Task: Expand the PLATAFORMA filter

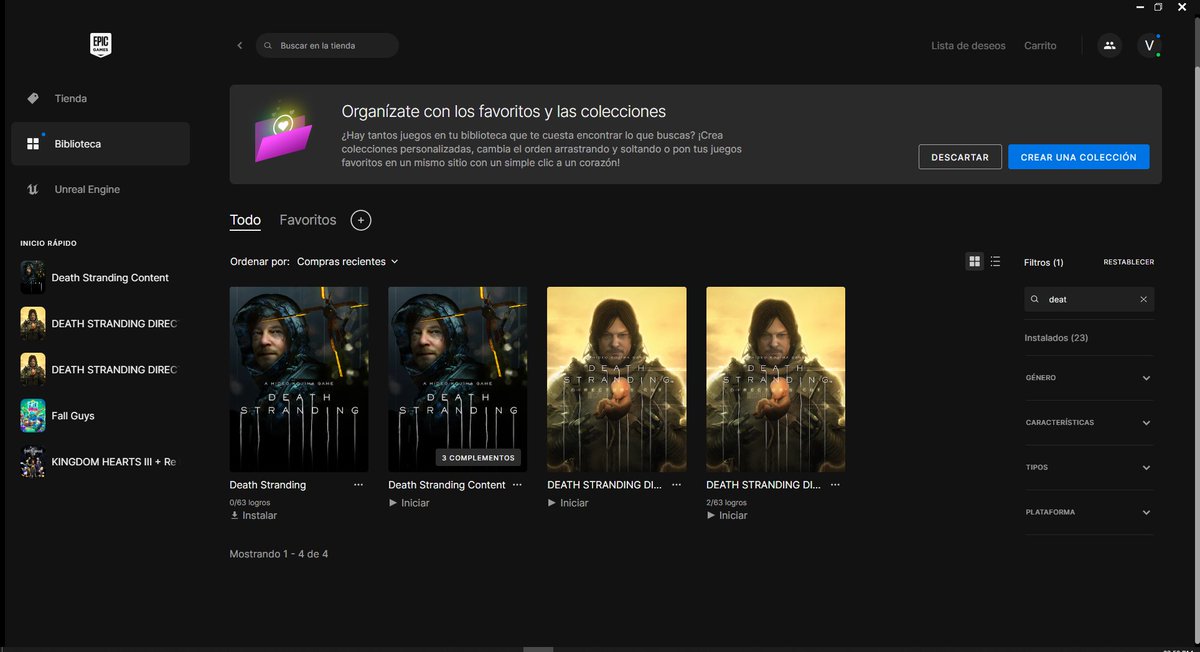Action: coord(1089,512)
